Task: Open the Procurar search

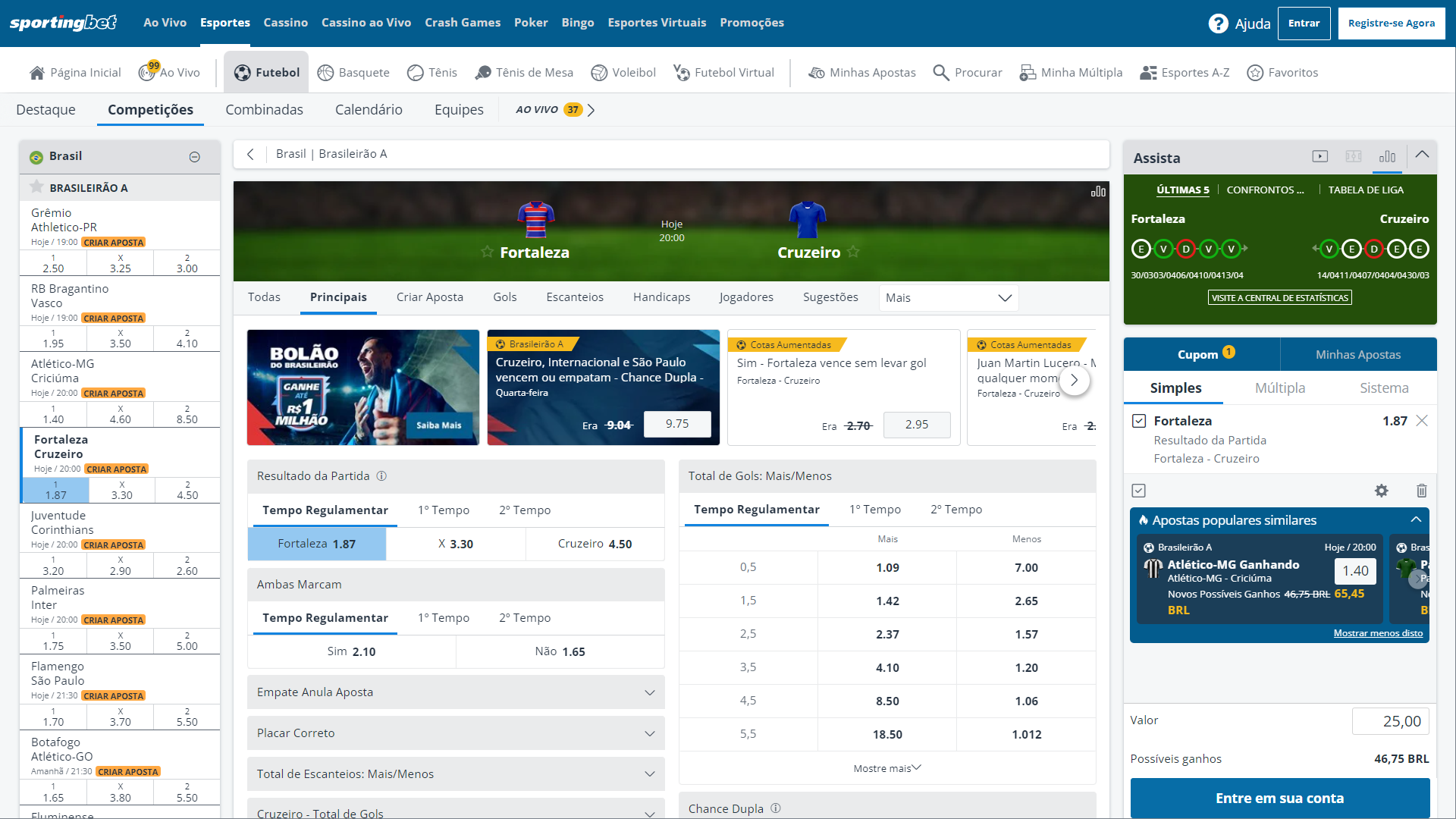Action: 968,73
